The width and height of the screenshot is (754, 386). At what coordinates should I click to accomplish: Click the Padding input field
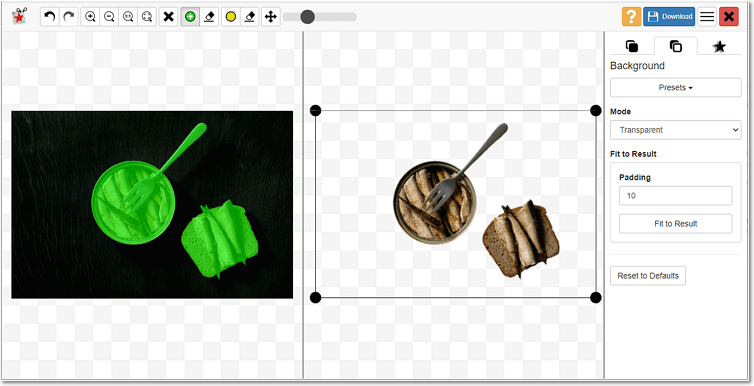(x=676, y=196)
